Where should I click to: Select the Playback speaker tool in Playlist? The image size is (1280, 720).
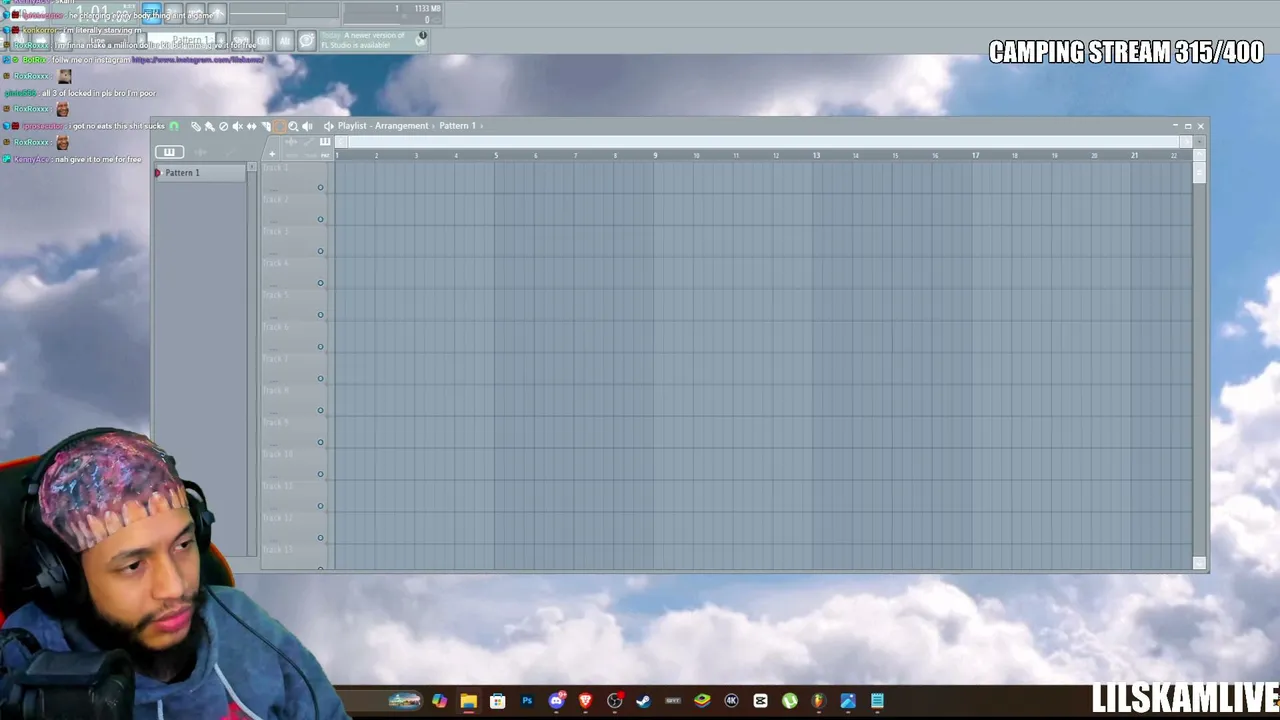307,126
